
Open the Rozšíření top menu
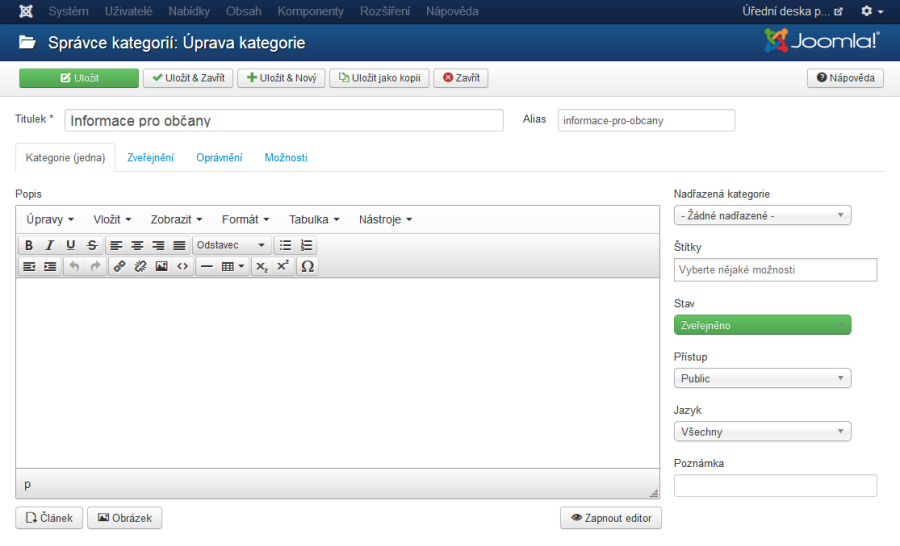click(385, 11)
